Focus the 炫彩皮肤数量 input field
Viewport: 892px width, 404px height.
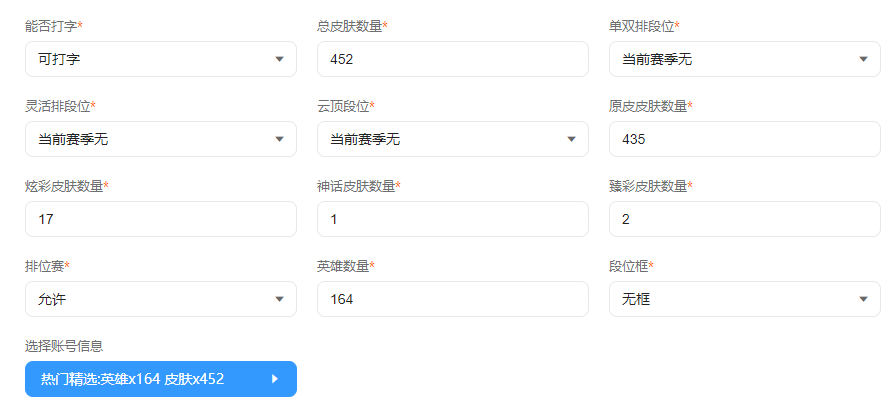coord(160,219)
